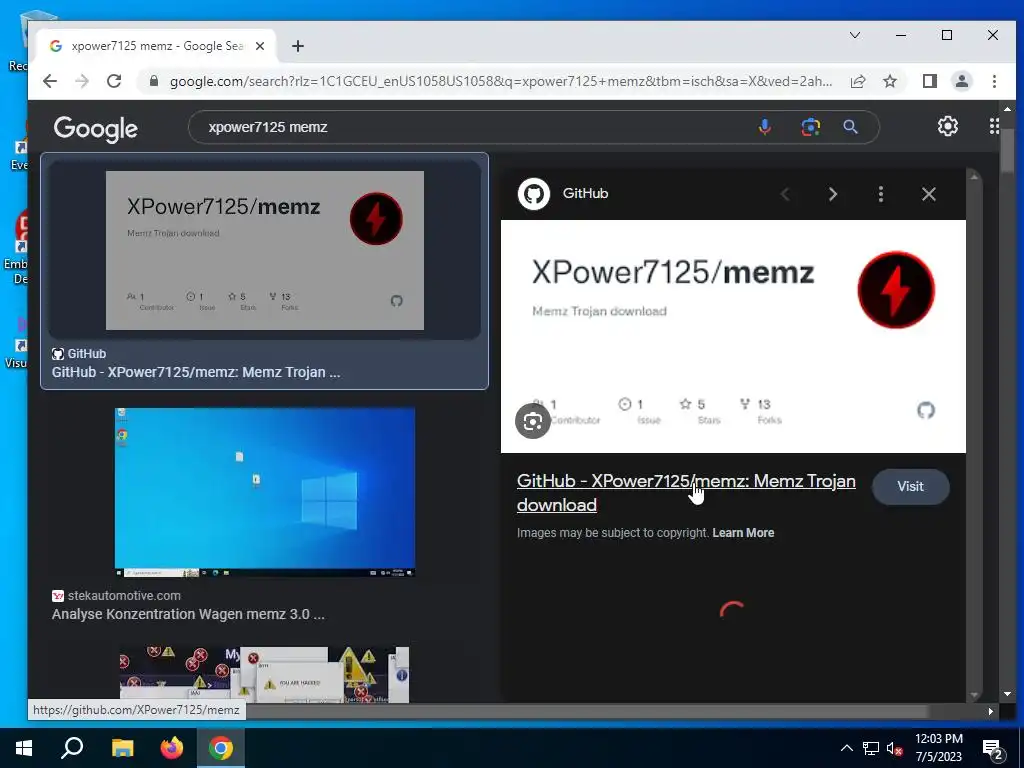Click the preview panel's scroll-down arrow

point(975,695)
